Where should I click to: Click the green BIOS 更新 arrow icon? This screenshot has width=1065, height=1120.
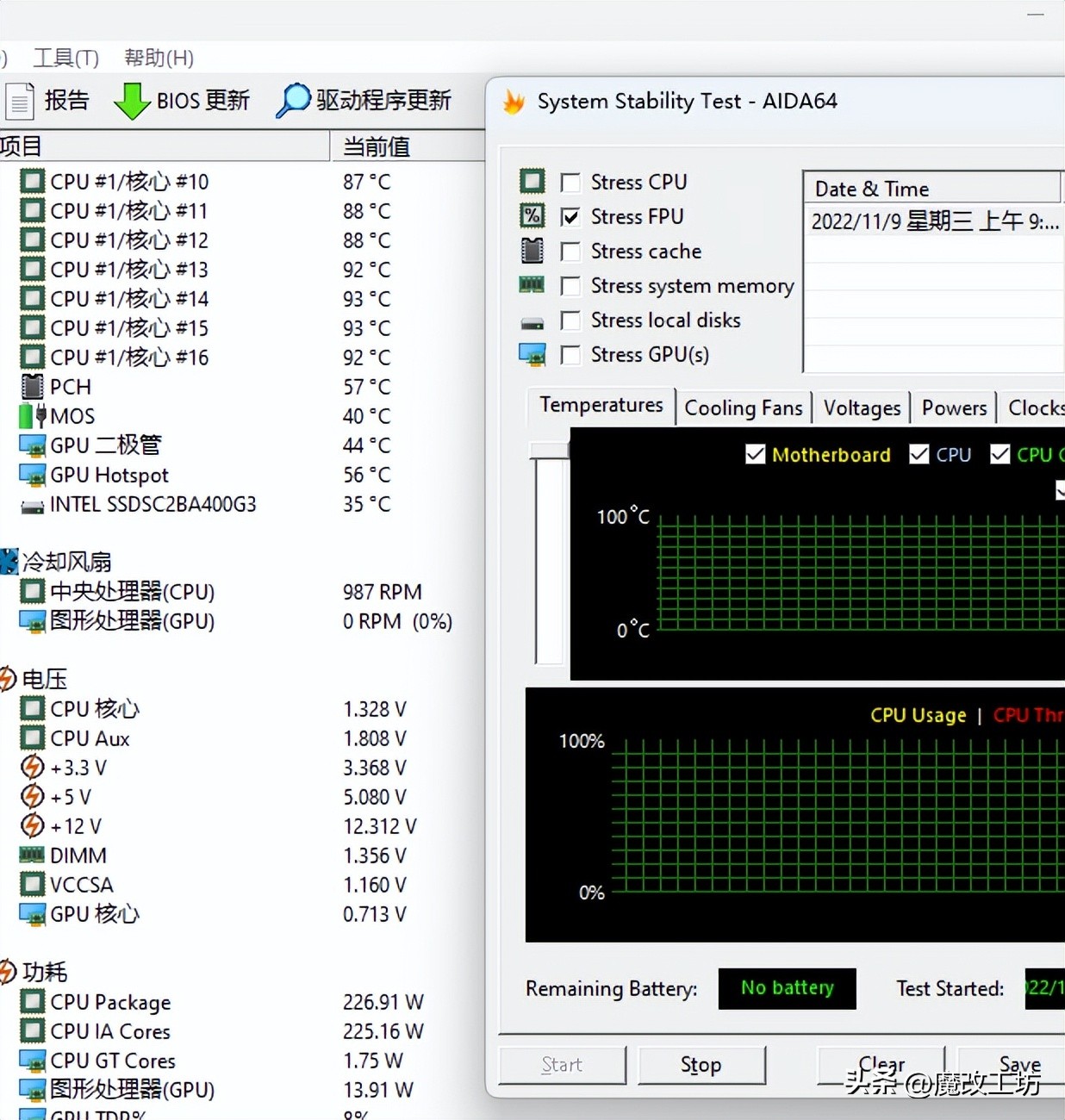pos(131,100)
